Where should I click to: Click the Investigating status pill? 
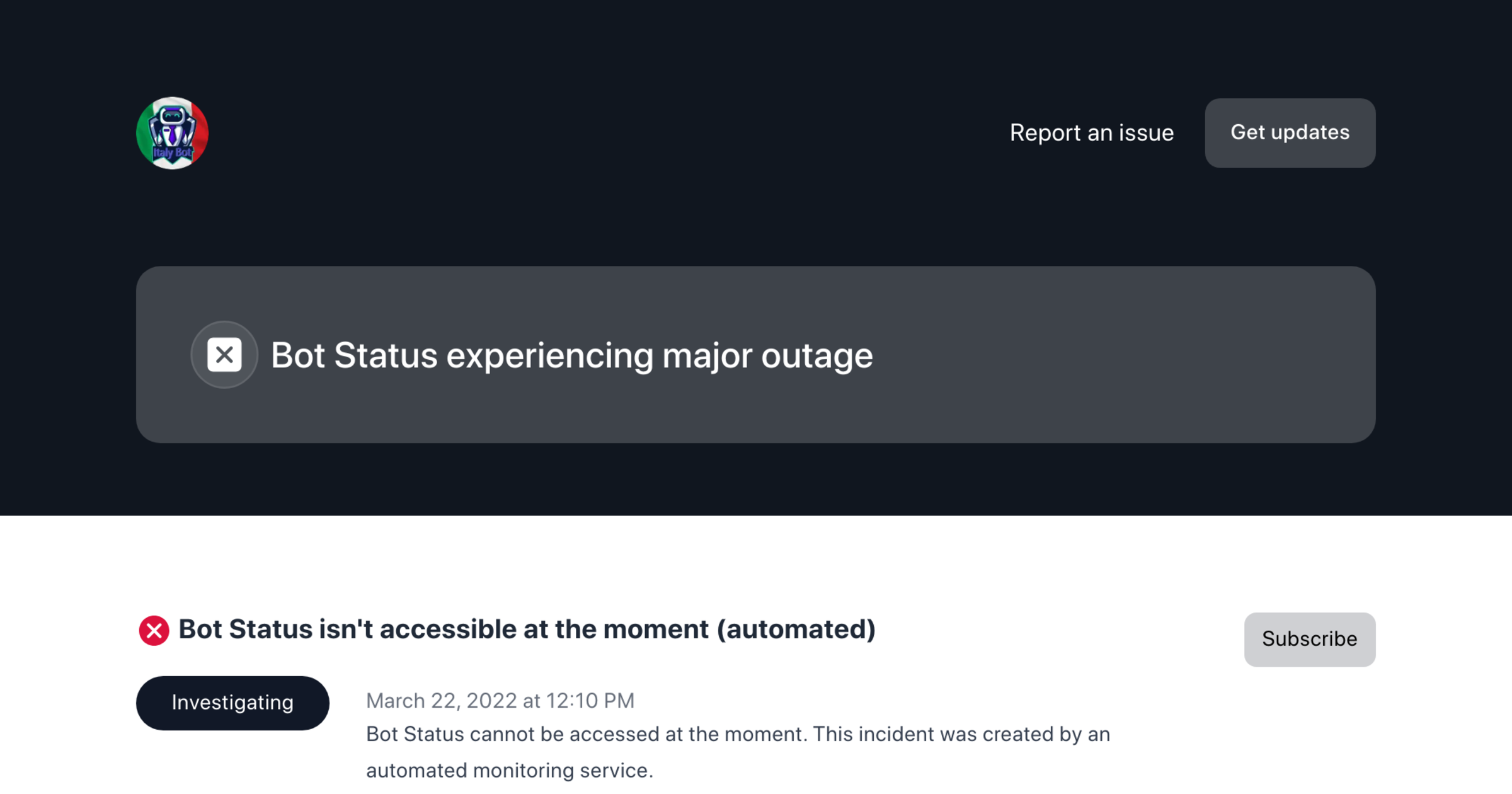pyautogui.click(x=232, y=702)
